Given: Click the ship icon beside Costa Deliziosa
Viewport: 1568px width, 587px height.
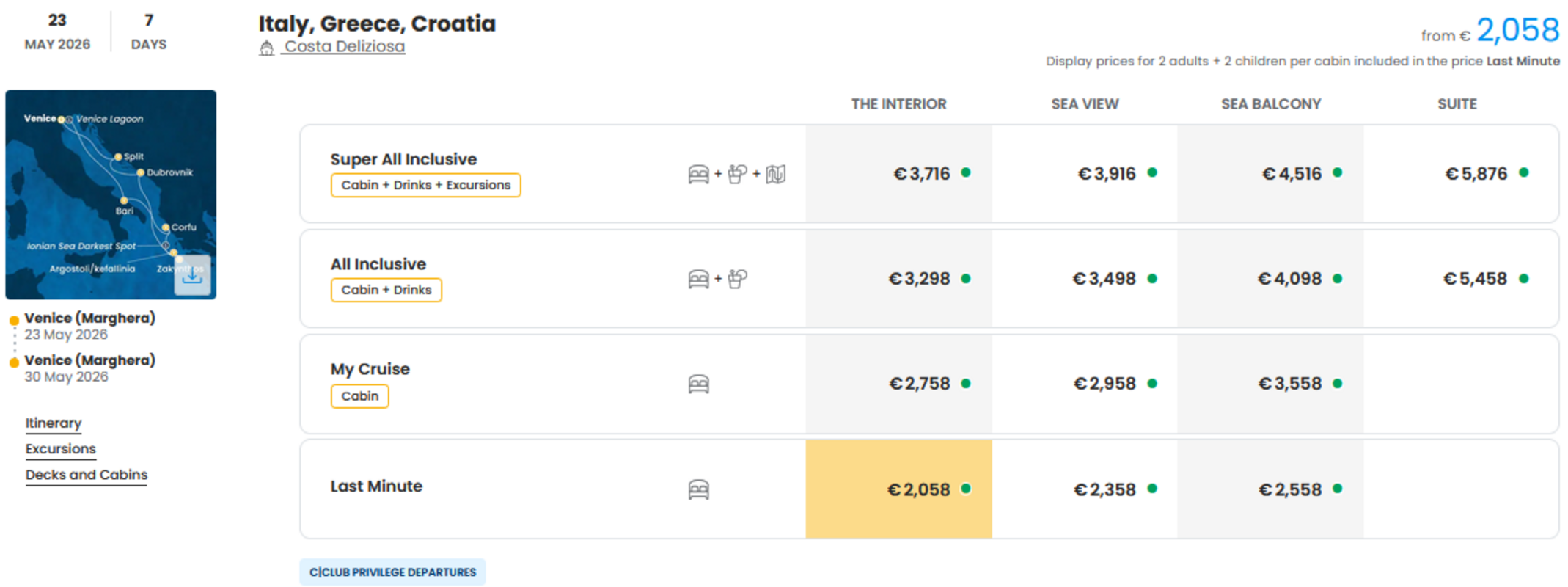Looking at the screenshot, I should [266, 48].
